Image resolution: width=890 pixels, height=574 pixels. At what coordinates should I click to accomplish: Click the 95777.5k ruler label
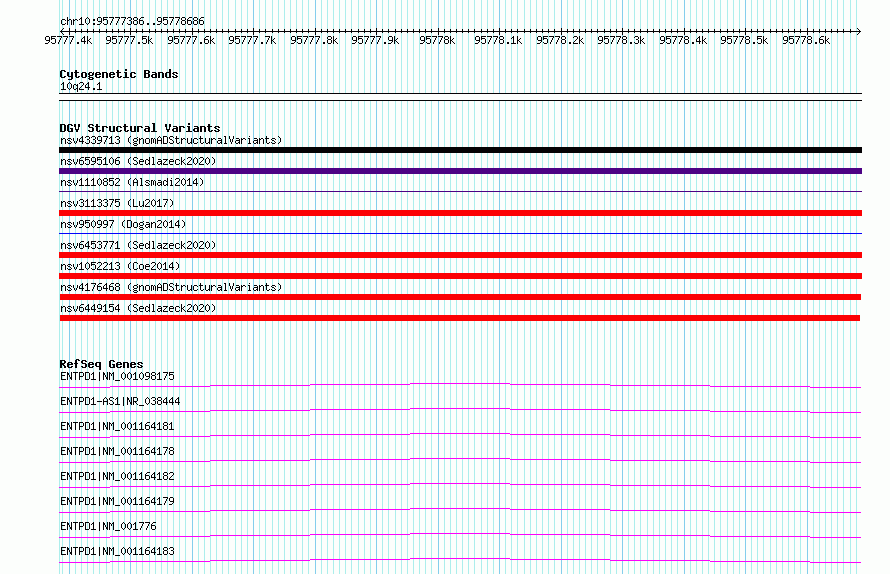[129, 40]
